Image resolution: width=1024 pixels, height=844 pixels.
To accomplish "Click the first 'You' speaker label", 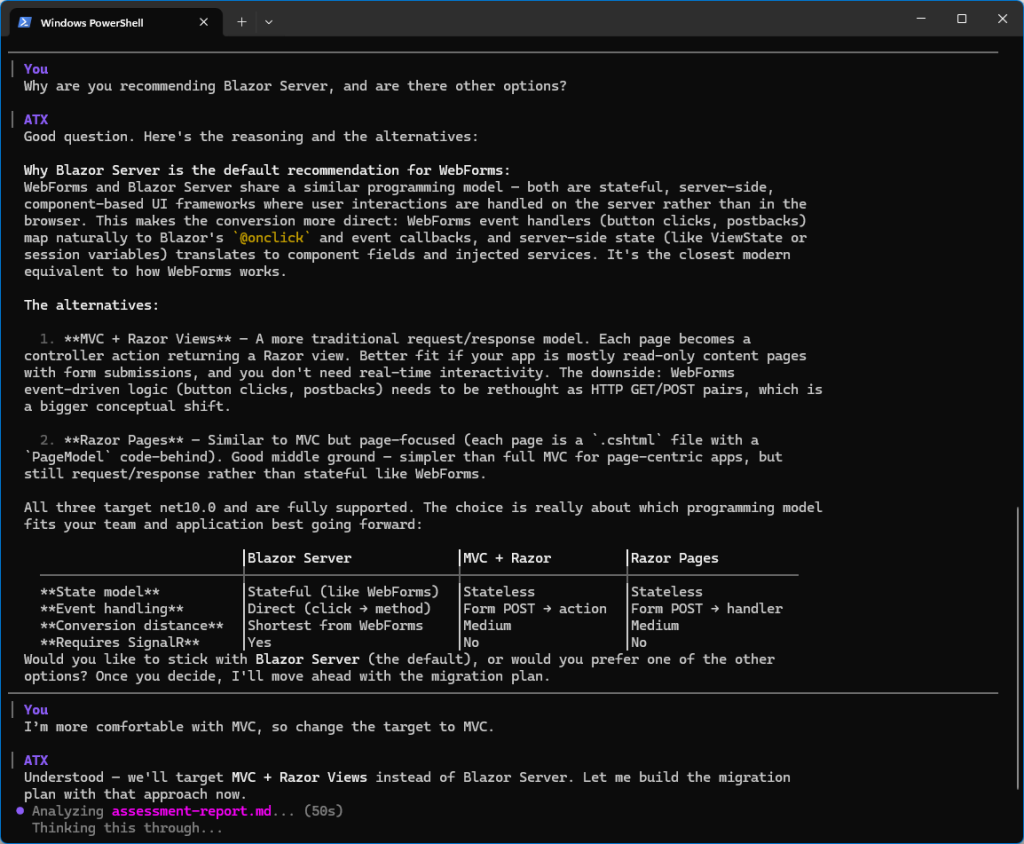I will tap(36, 69).
